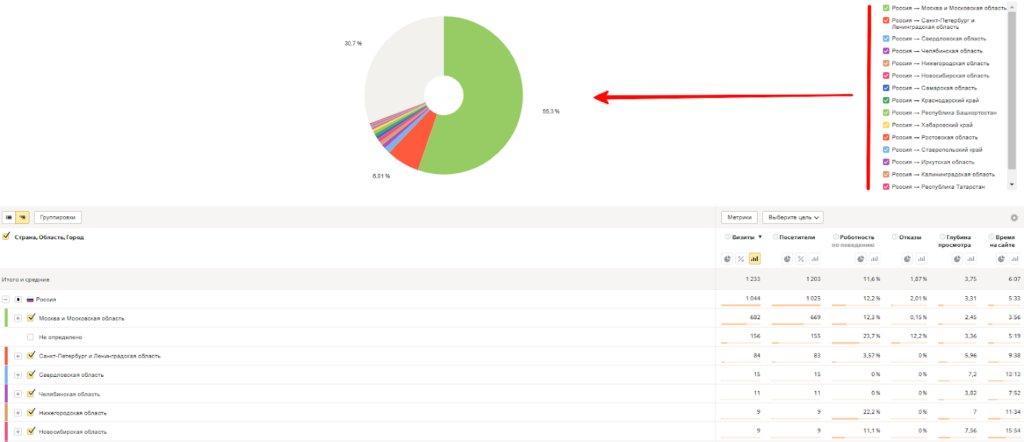
Task: Click percent icon under Визиты column
Action: point(741,259)
